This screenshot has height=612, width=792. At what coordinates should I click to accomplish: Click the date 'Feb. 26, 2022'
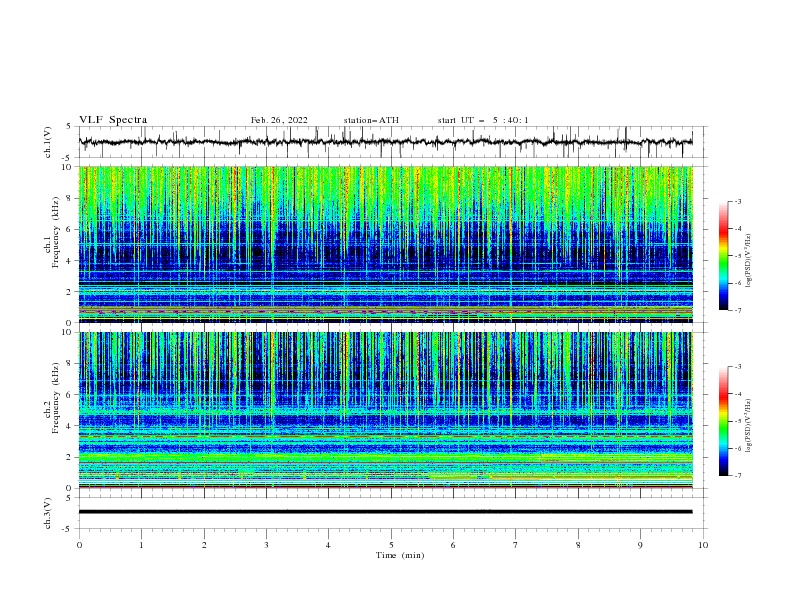coord(279,120)
